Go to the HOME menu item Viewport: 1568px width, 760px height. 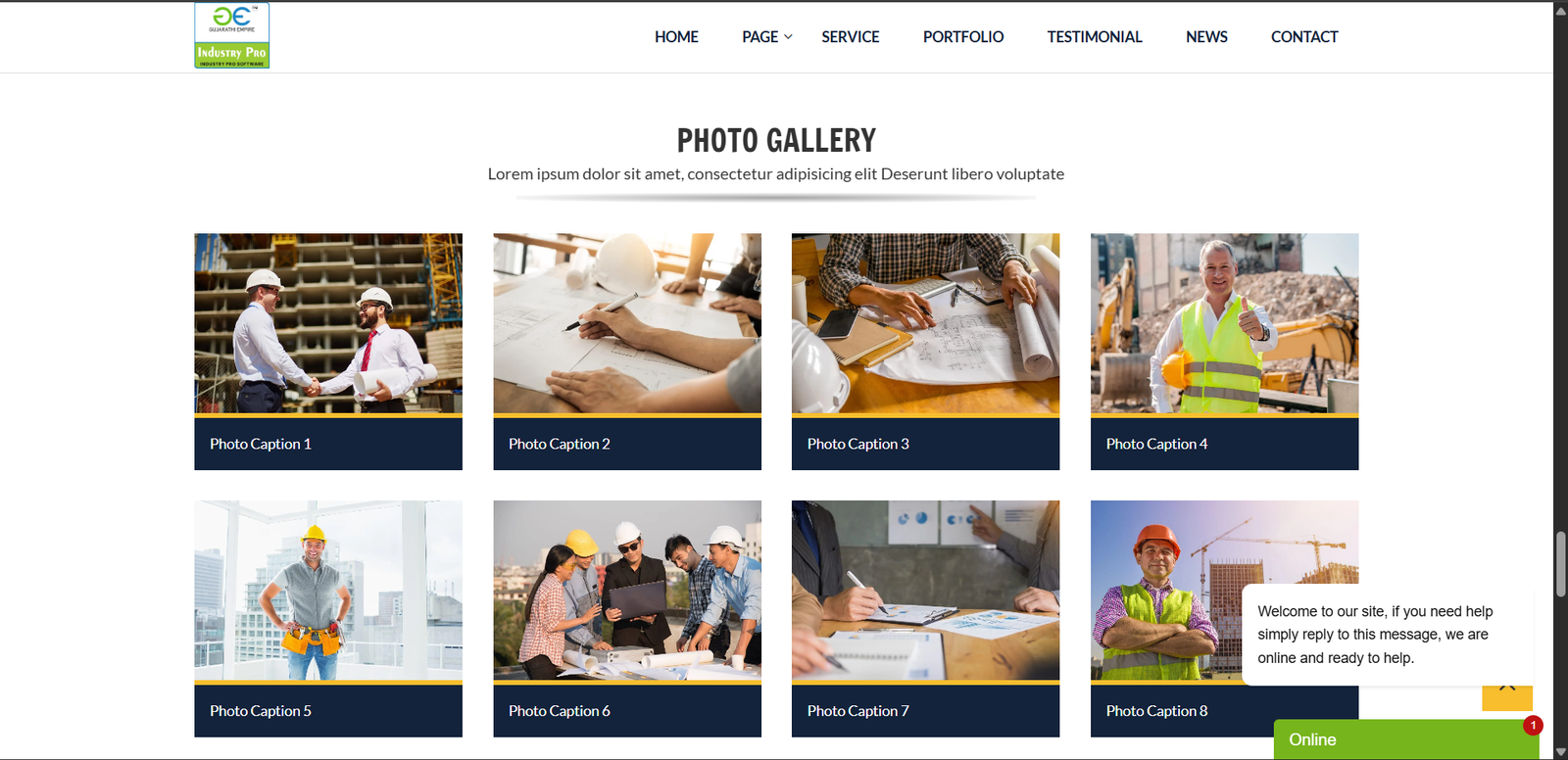point(676,37)
